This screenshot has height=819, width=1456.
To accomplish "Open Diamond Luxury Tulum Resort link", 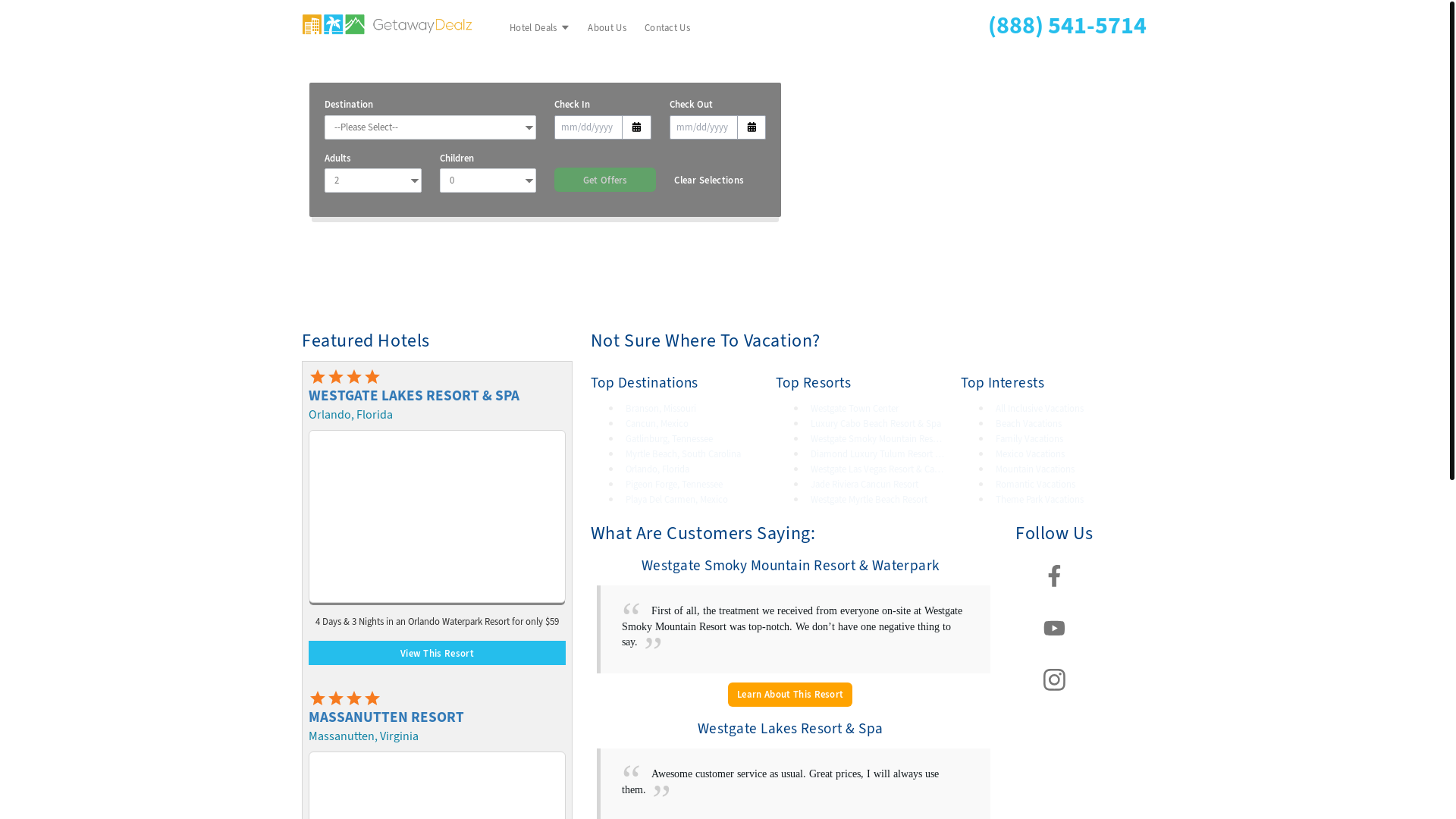I will pyautogui.click(x=876, y=454).
